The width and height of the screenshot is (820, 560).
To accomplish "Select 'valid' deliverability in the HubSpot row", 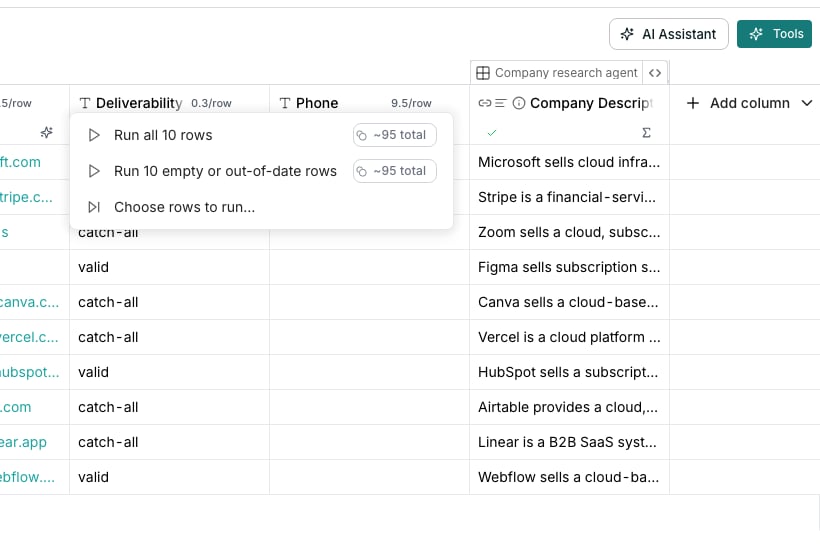I will [169, 372].
